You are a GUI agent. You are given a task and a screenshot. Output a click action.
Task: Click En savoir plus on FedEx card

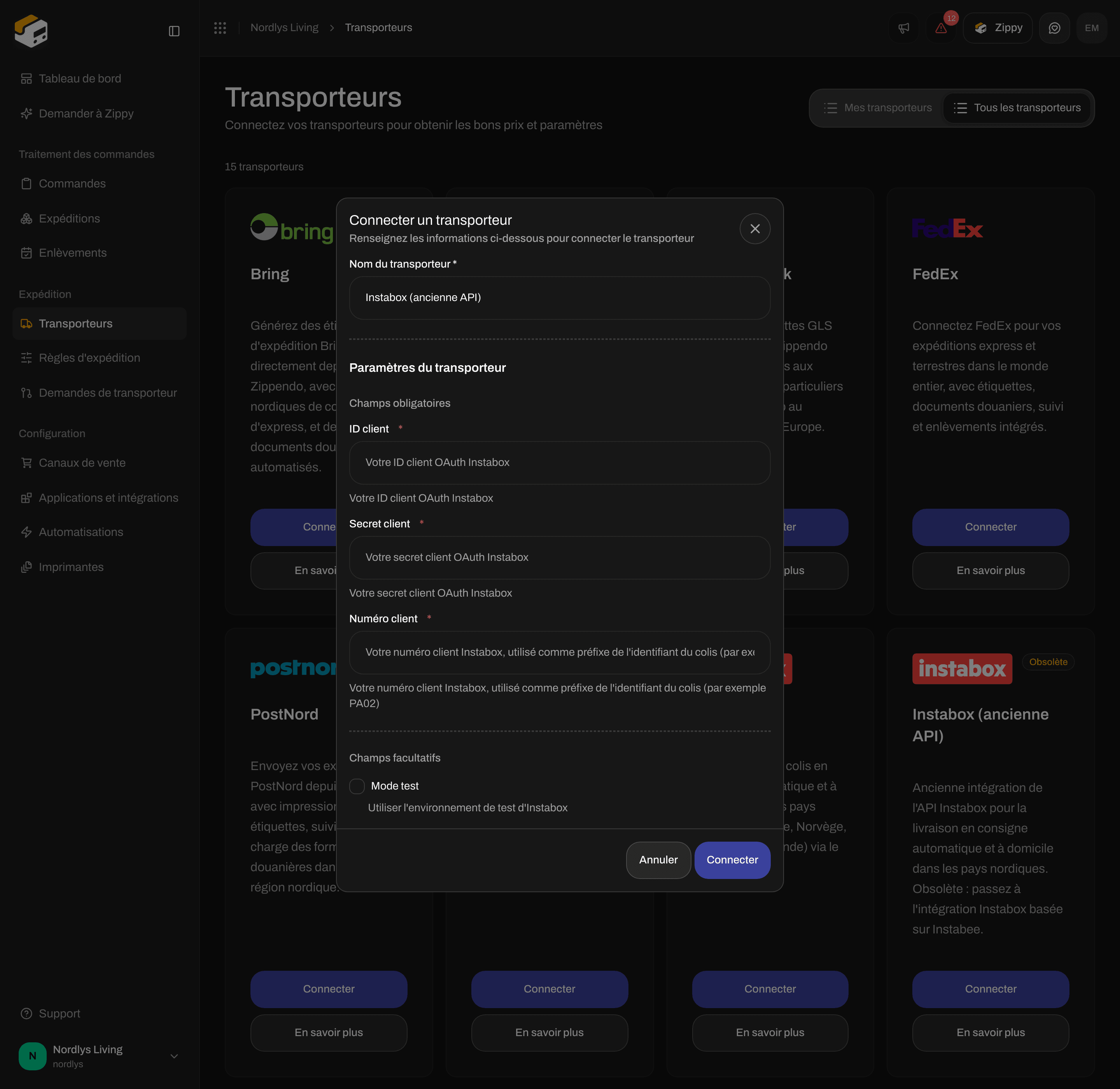(990, 570)
